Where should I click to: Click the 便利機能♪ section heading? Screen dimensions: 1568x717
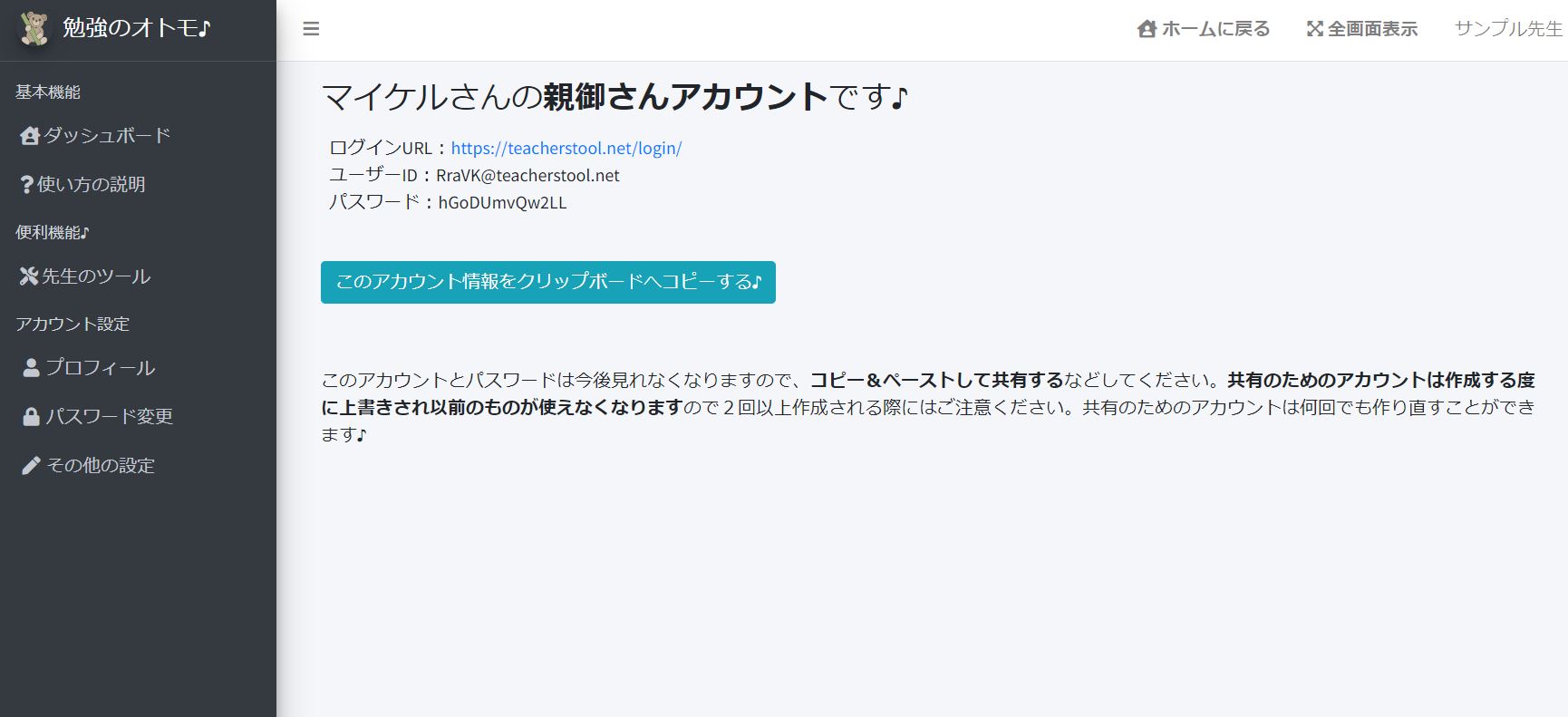tap(53, 232)
